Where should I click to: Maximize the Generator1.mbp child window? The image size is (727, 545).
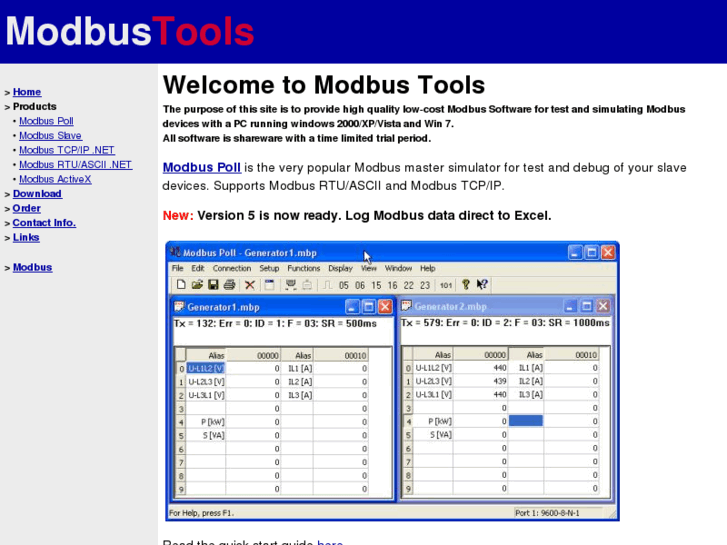(x=369, y=307)
